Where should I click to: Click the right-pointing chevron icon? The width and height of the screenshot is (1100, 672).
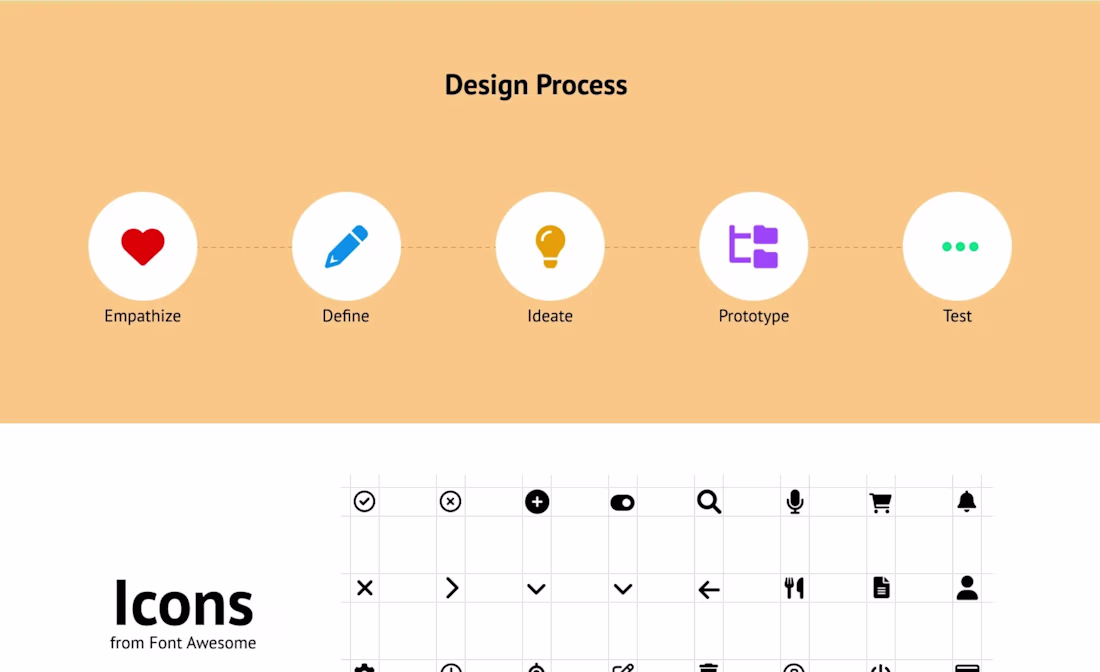point(452,588)
